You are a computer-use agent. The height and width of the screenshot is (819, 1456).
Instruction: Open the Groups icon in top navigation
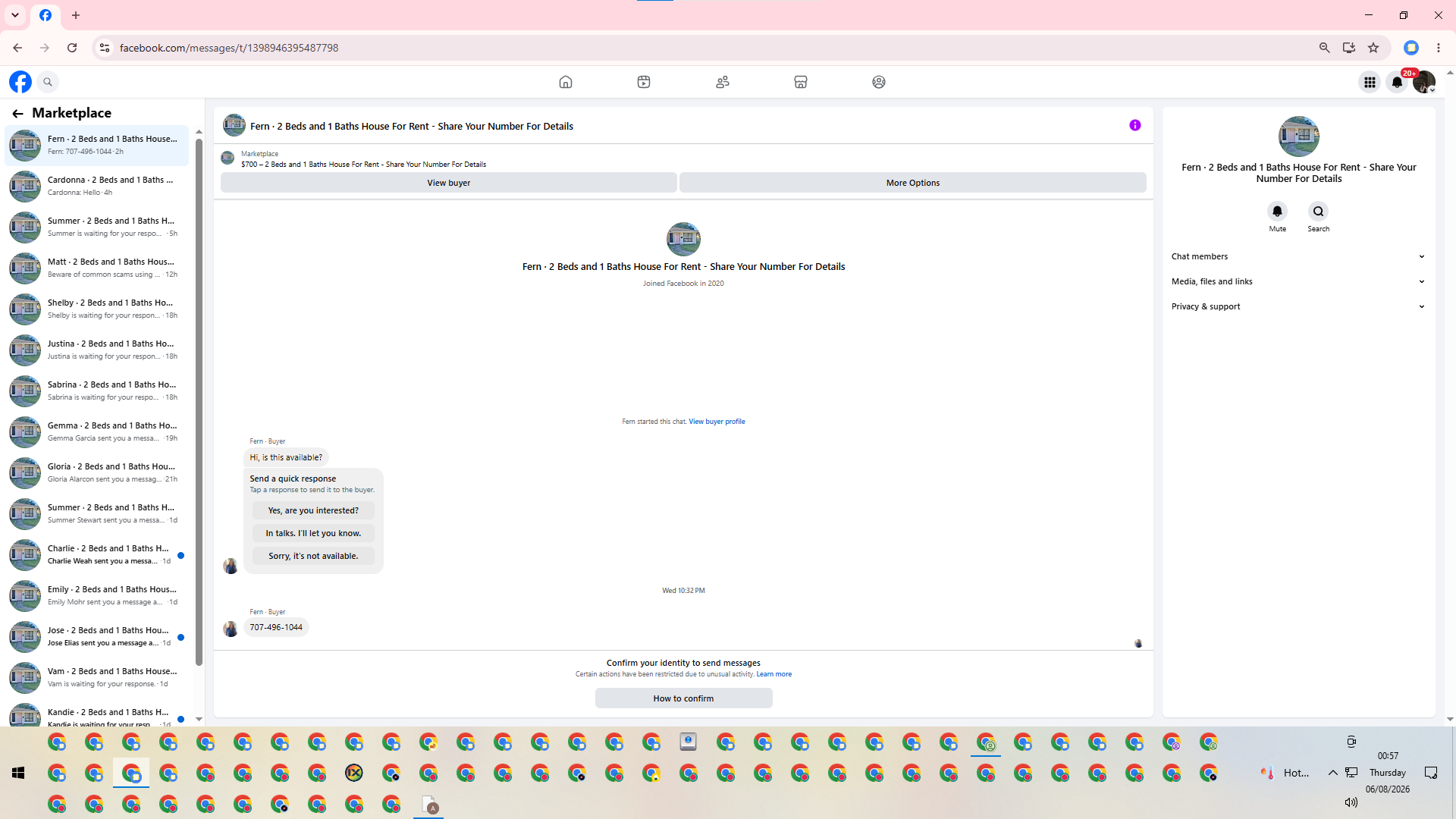coord(879,82)
